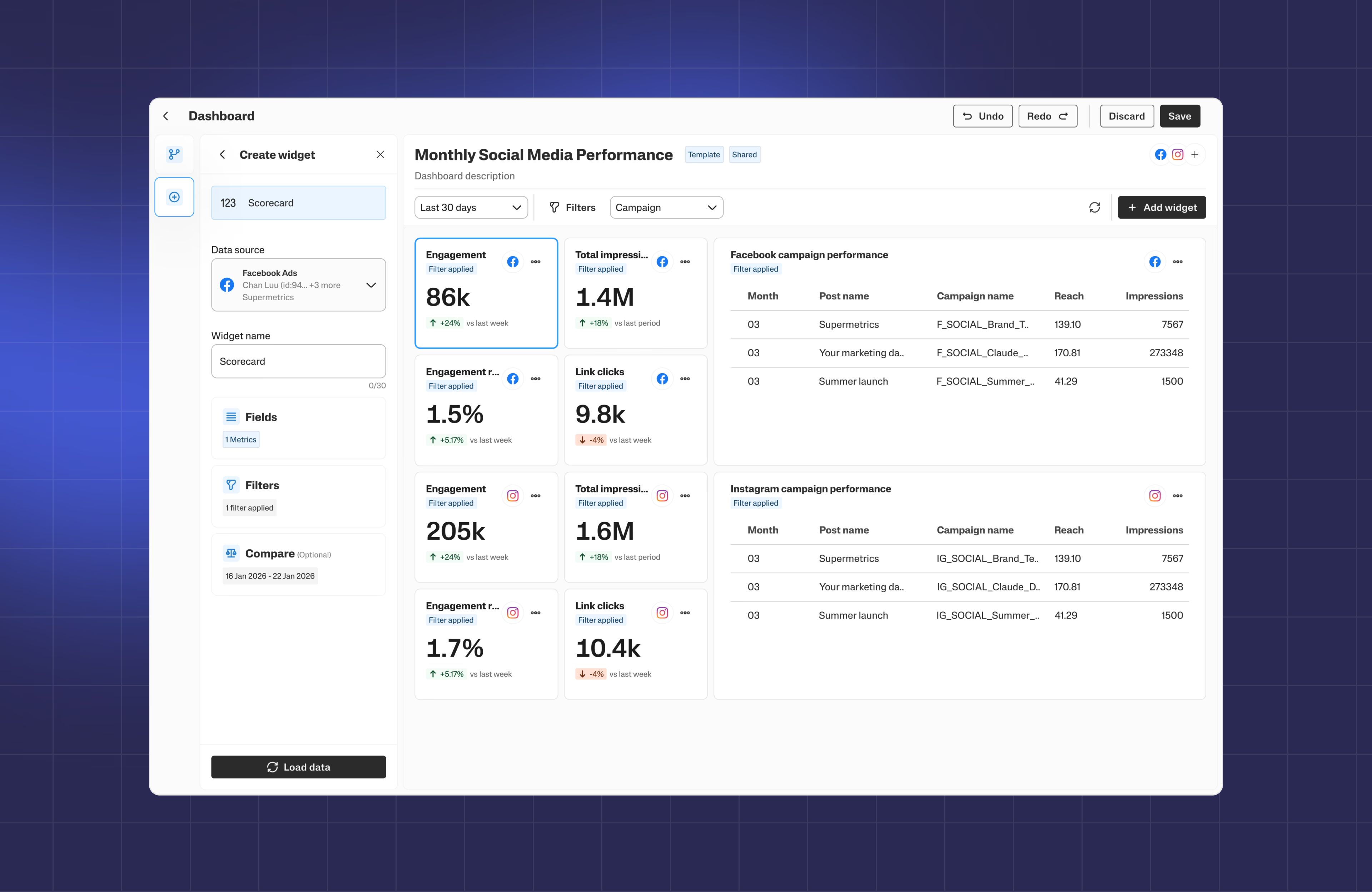Select the Scorecard widget type

299,203
